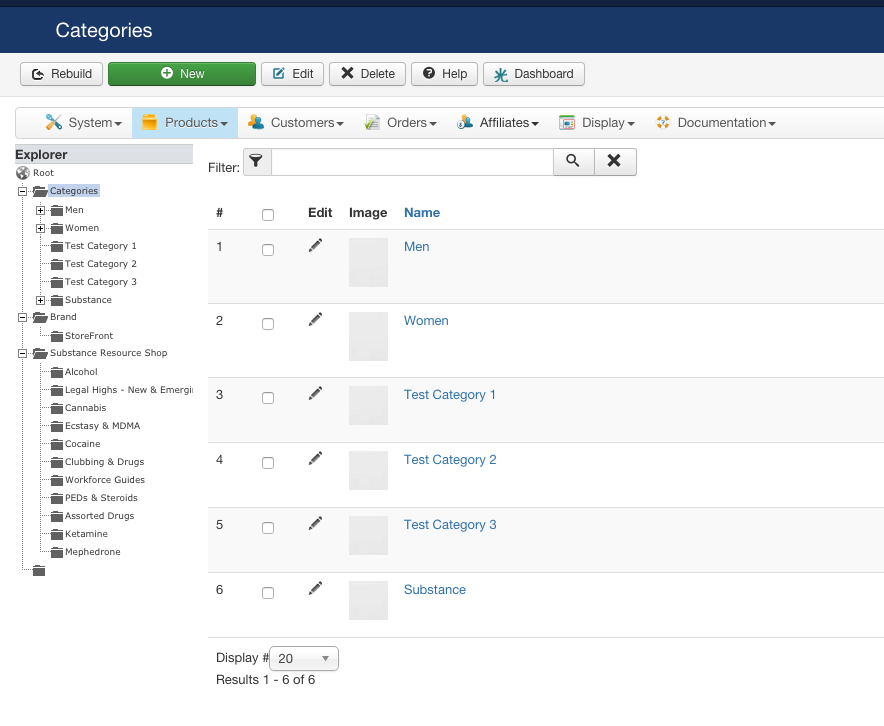Select Assorted Drugs in Explorer tree
The width and height of the screenshot is (884, 726).
point(100,516)
